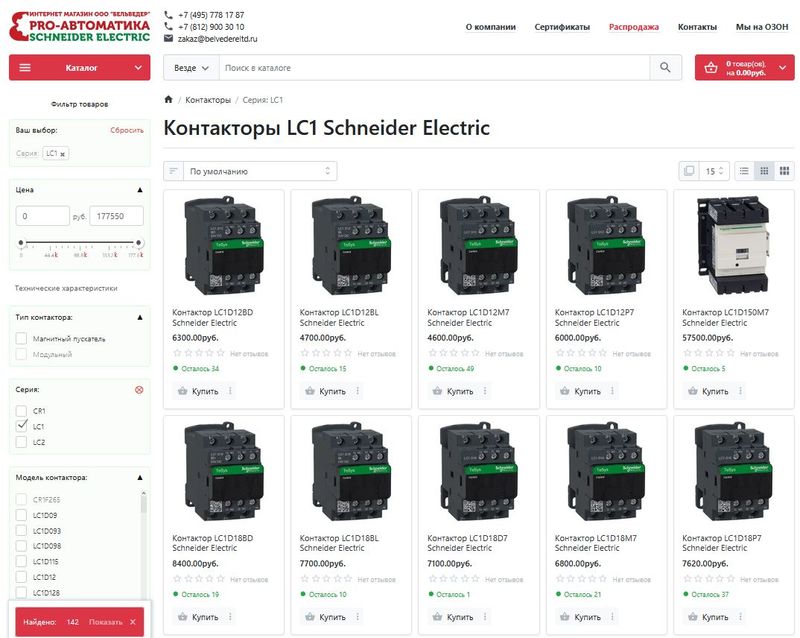Click the sort order icon beside По умолчанию
Viewport: 800px width, 638px height.
173,171
